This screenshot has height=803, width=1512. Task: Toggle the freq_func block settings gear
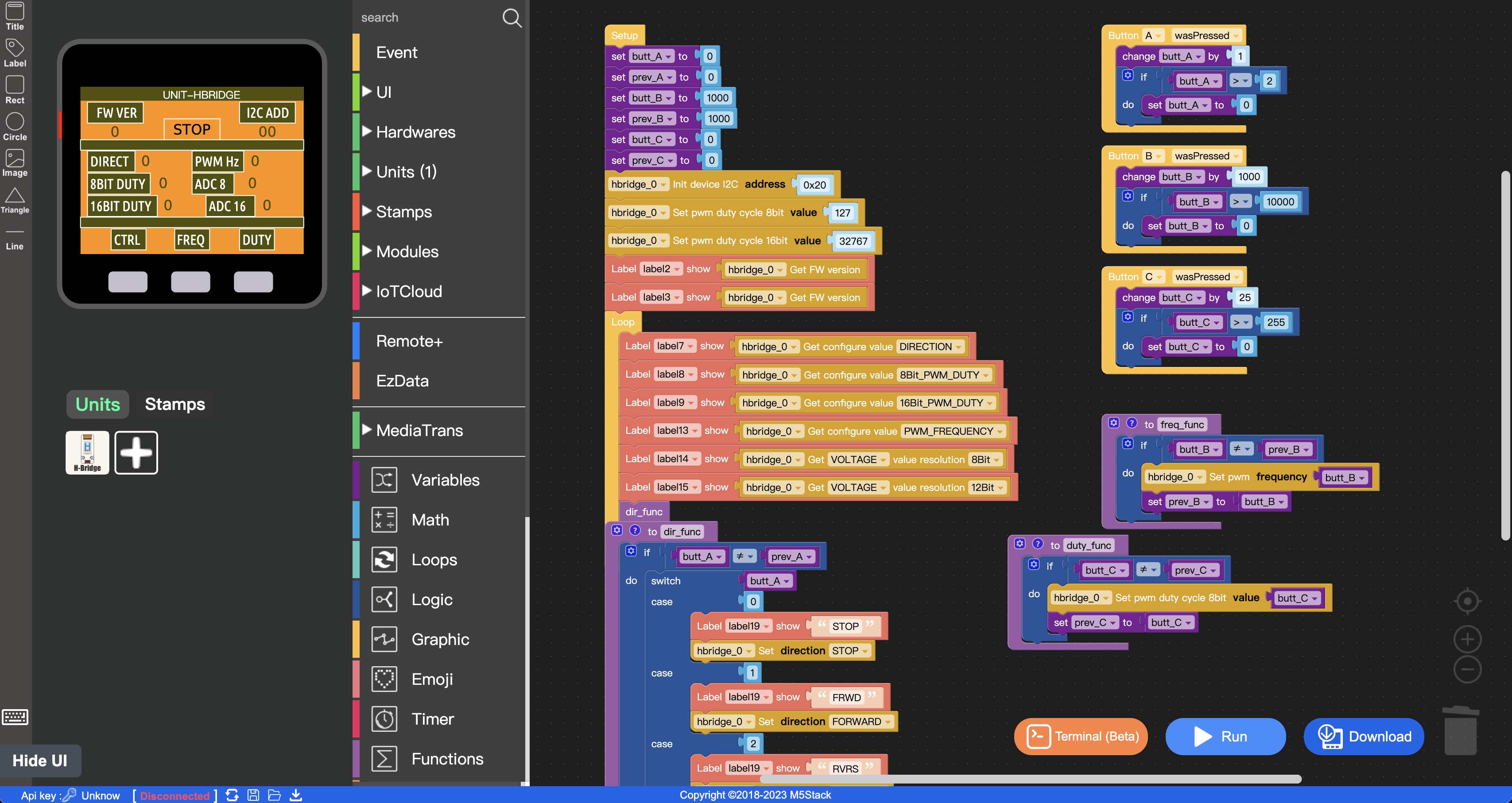pyautogui.click(x=1113, y=423)
